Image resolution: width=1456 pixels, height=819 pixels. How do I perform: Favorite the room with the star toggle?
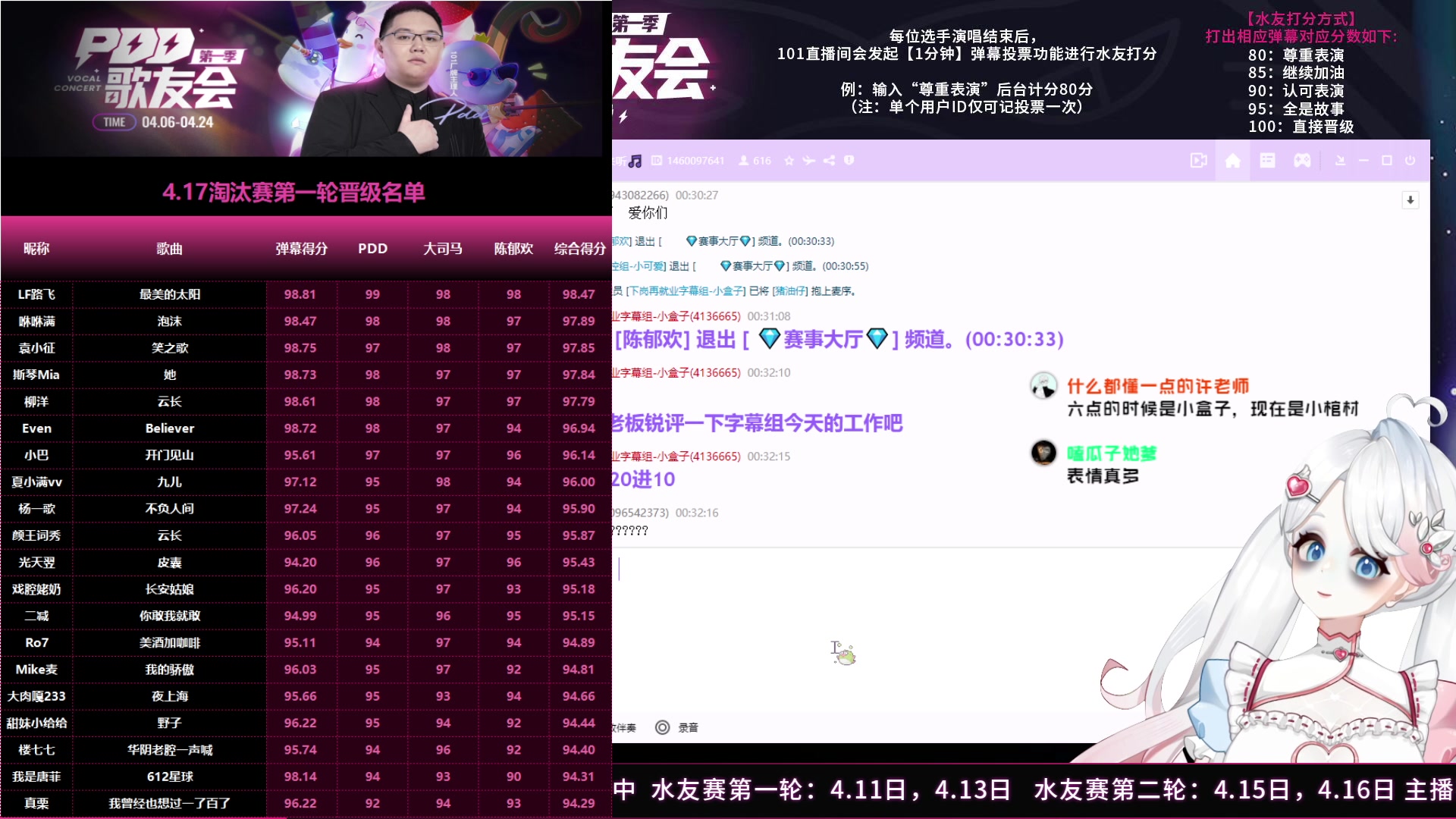coord(789,161)
